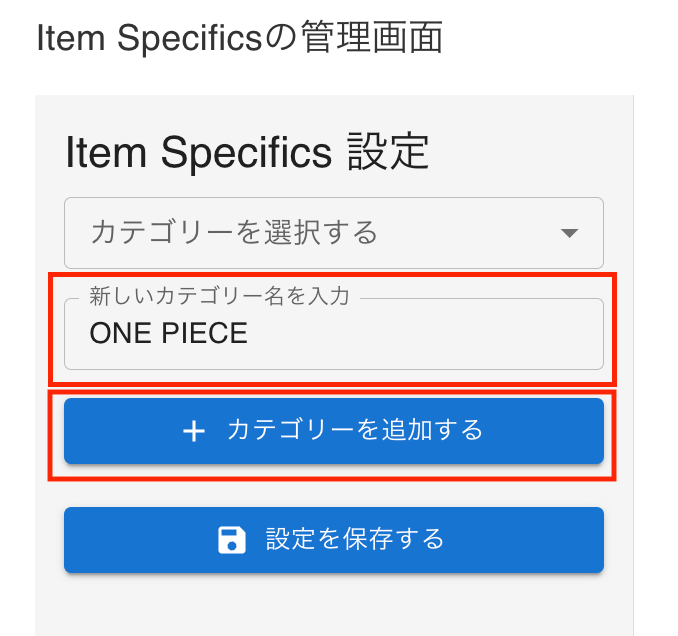Image resolution: width=678 pixels, height=636 pixels.
Task: Click empty gray area below the save button
Action: point(333,605)
